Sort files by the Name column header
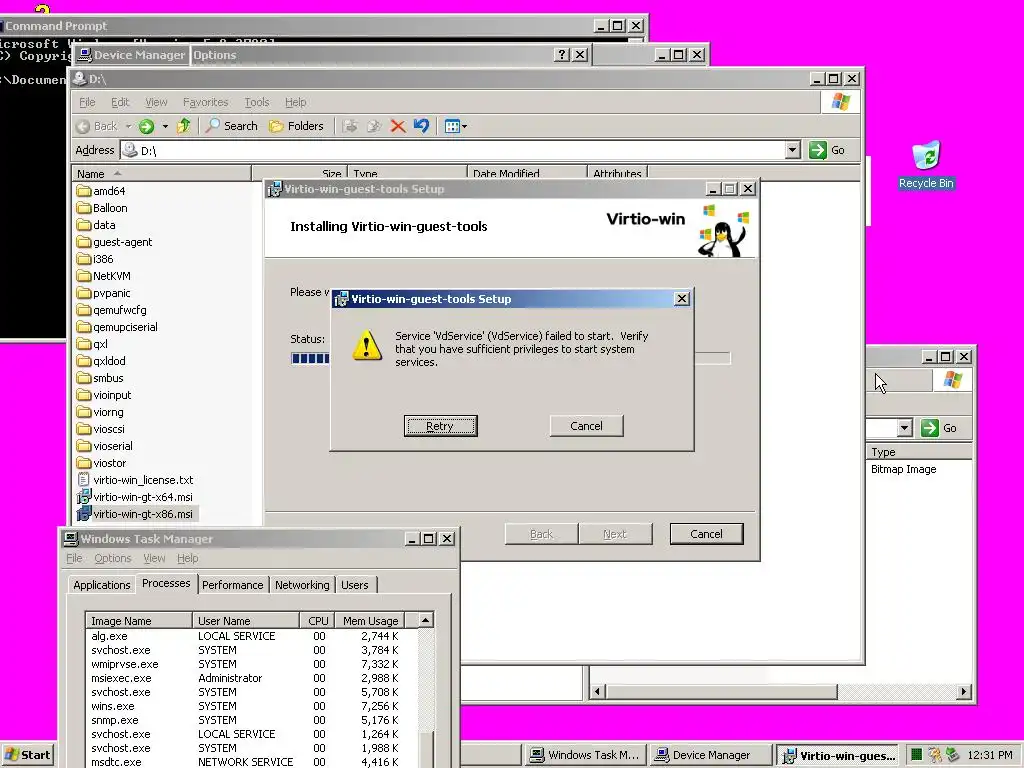 coord(161,174)
